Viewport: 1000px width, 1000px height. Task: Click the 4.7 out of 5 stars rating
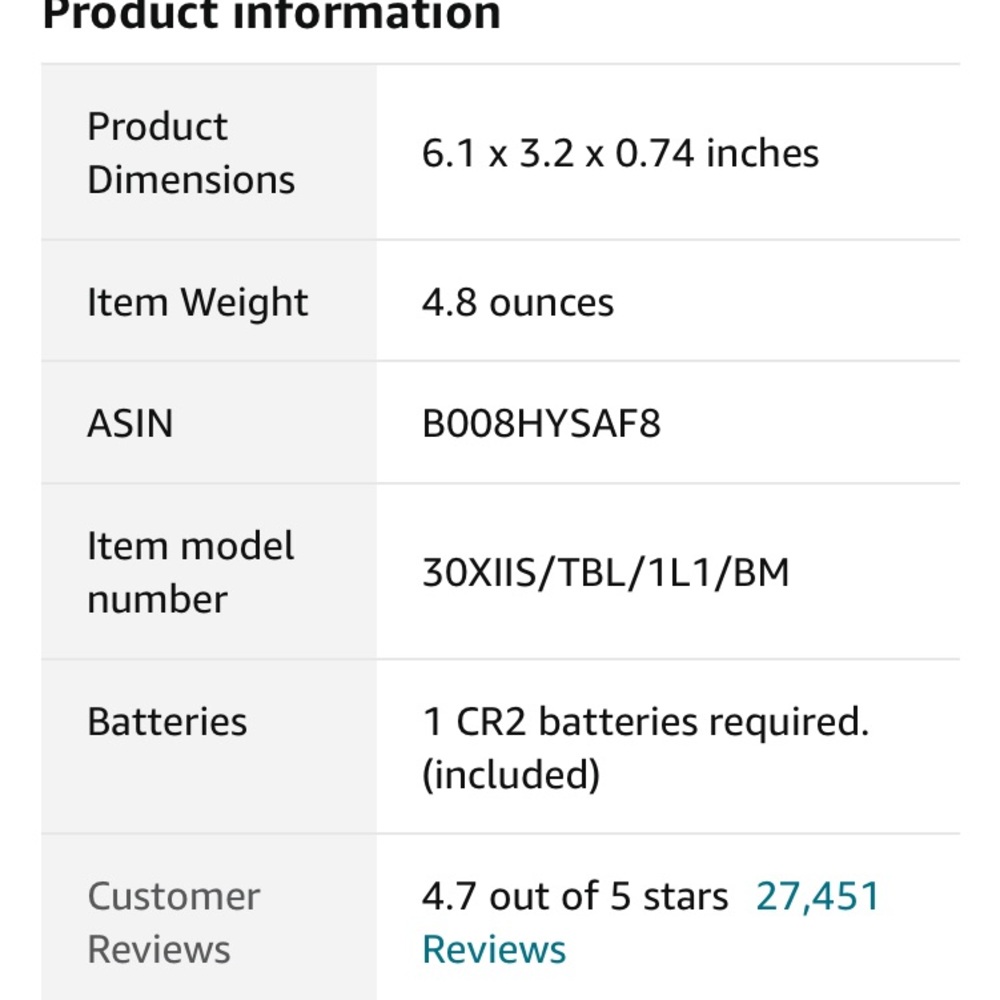[x=575, y=896]
